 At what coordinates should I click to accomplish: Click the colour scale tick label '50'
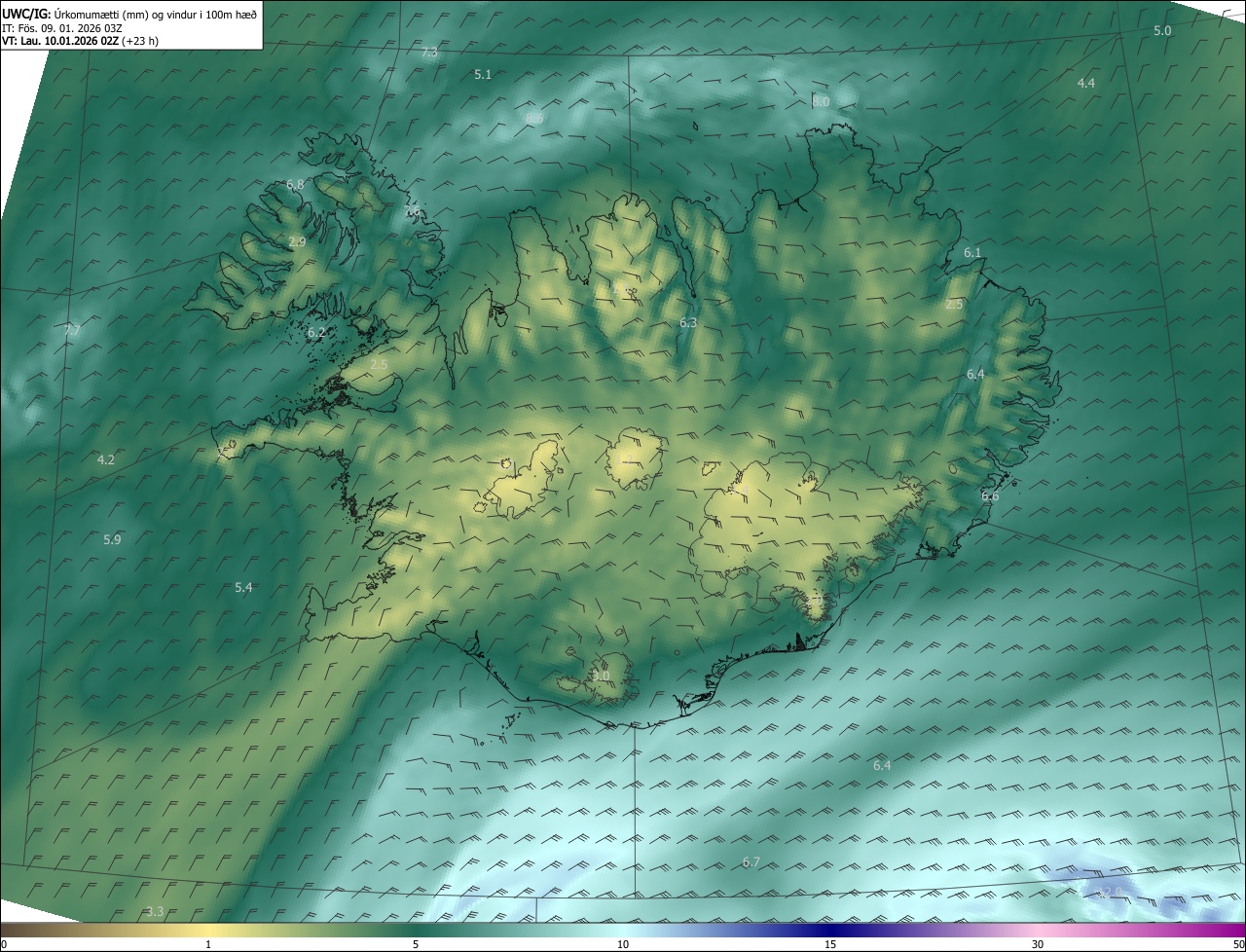tap(1238, 945)
